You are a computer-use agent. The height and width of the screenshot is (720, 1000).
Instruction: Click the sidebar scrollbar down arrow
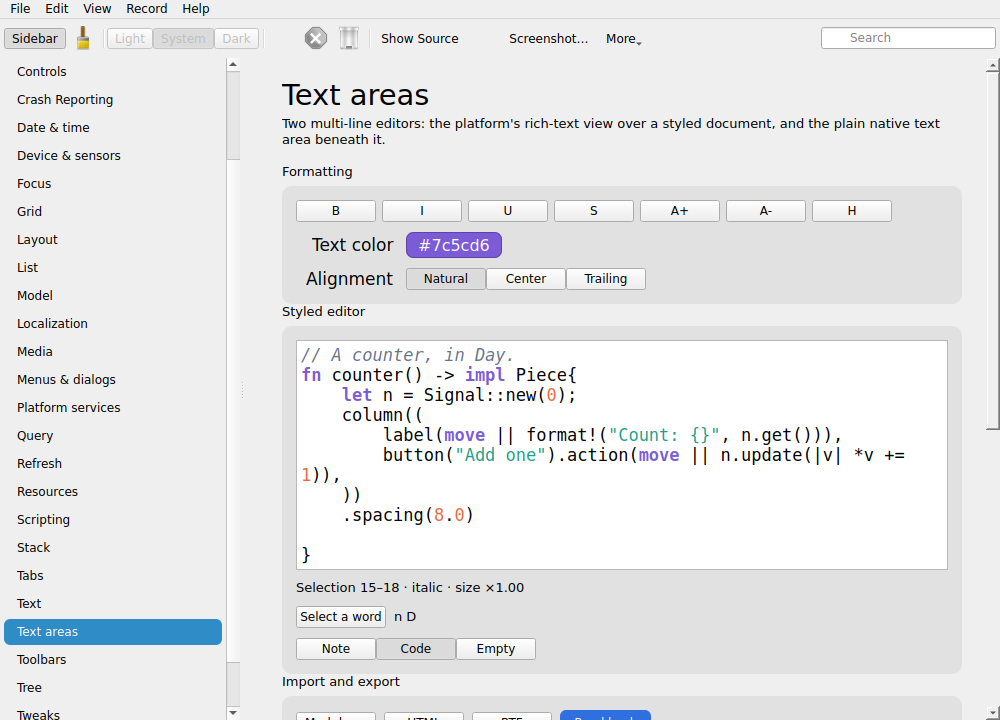(x=233, y=713)
